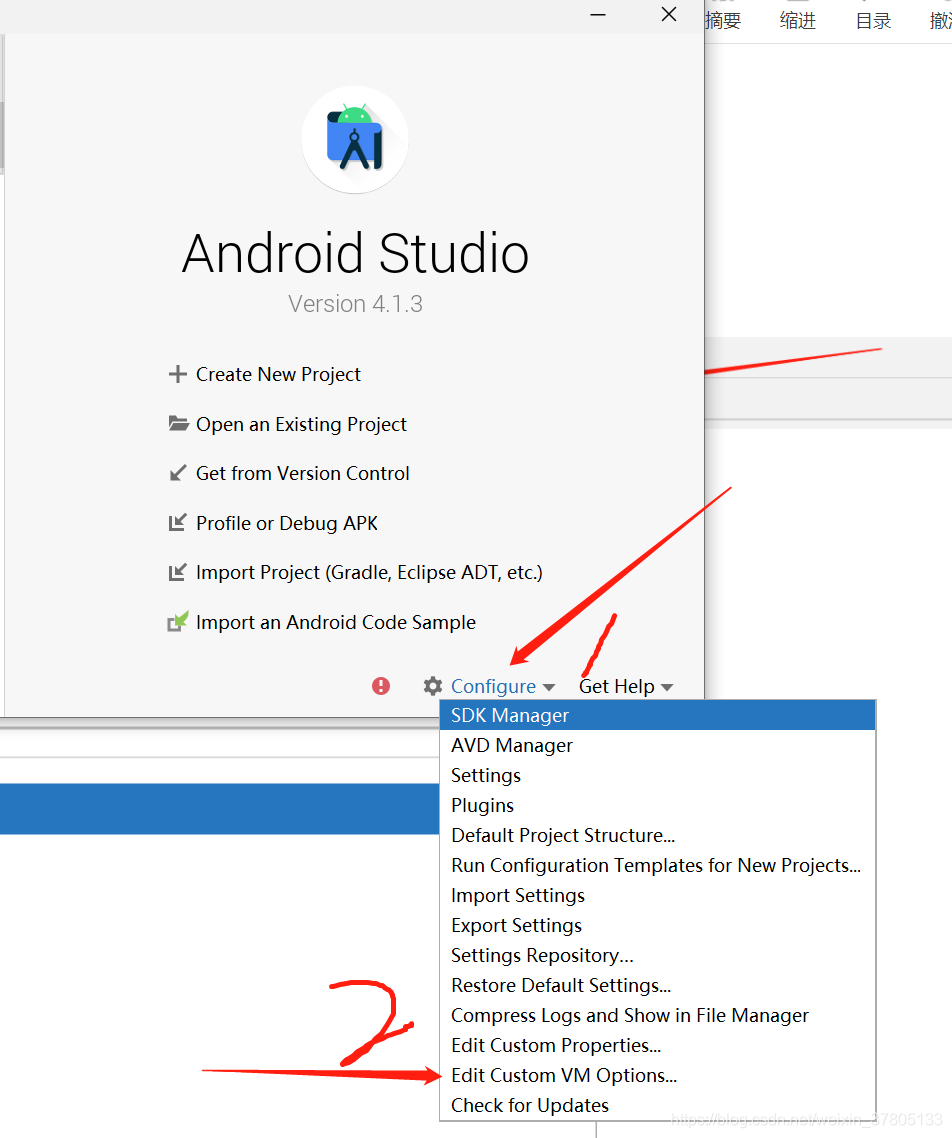The image size is (952, 1138).
Task: Select SDK Manager from the menu
Action: [x=510, y=715]
